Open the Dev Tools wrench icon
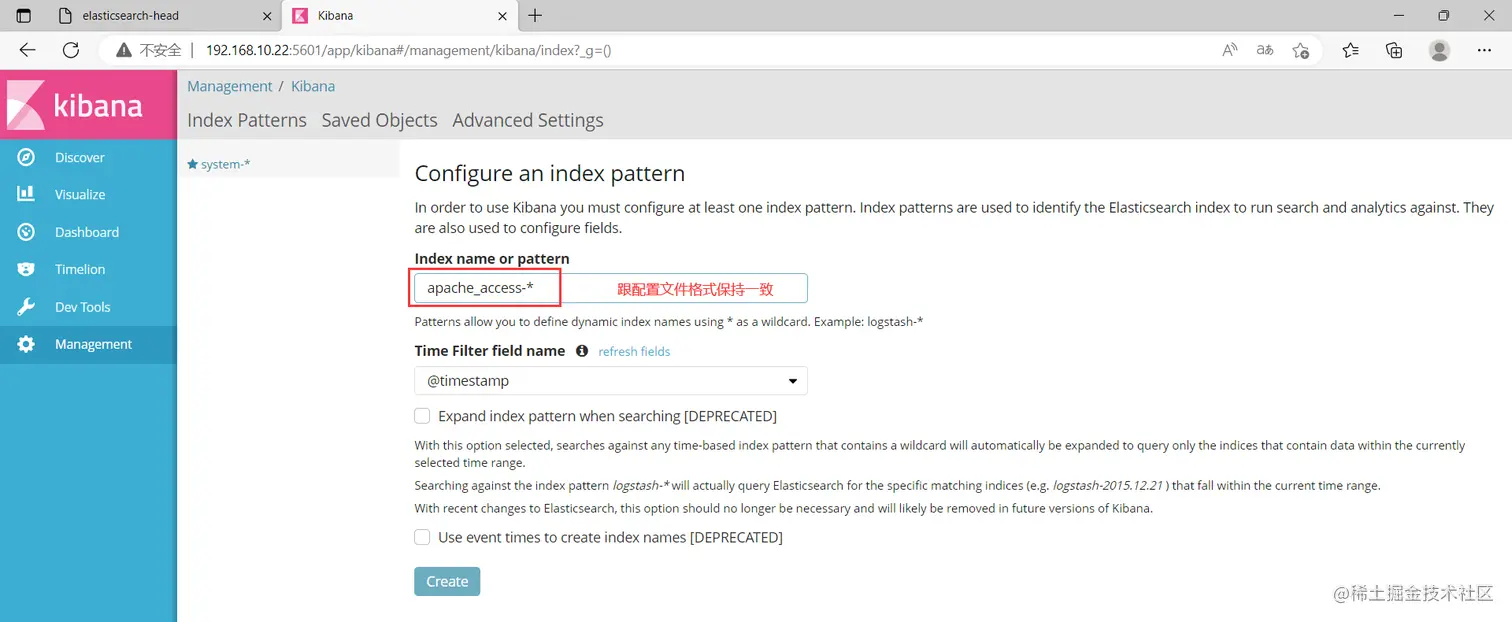This screenshot has height=622, width=1512. [x=26, y=307]
